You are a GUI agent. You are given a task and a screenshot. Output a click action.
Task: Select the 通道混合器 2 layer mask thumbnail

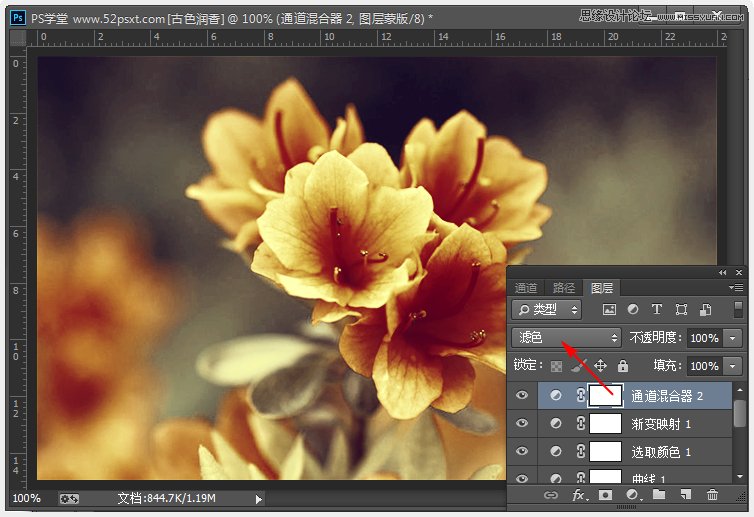[606, 395]
